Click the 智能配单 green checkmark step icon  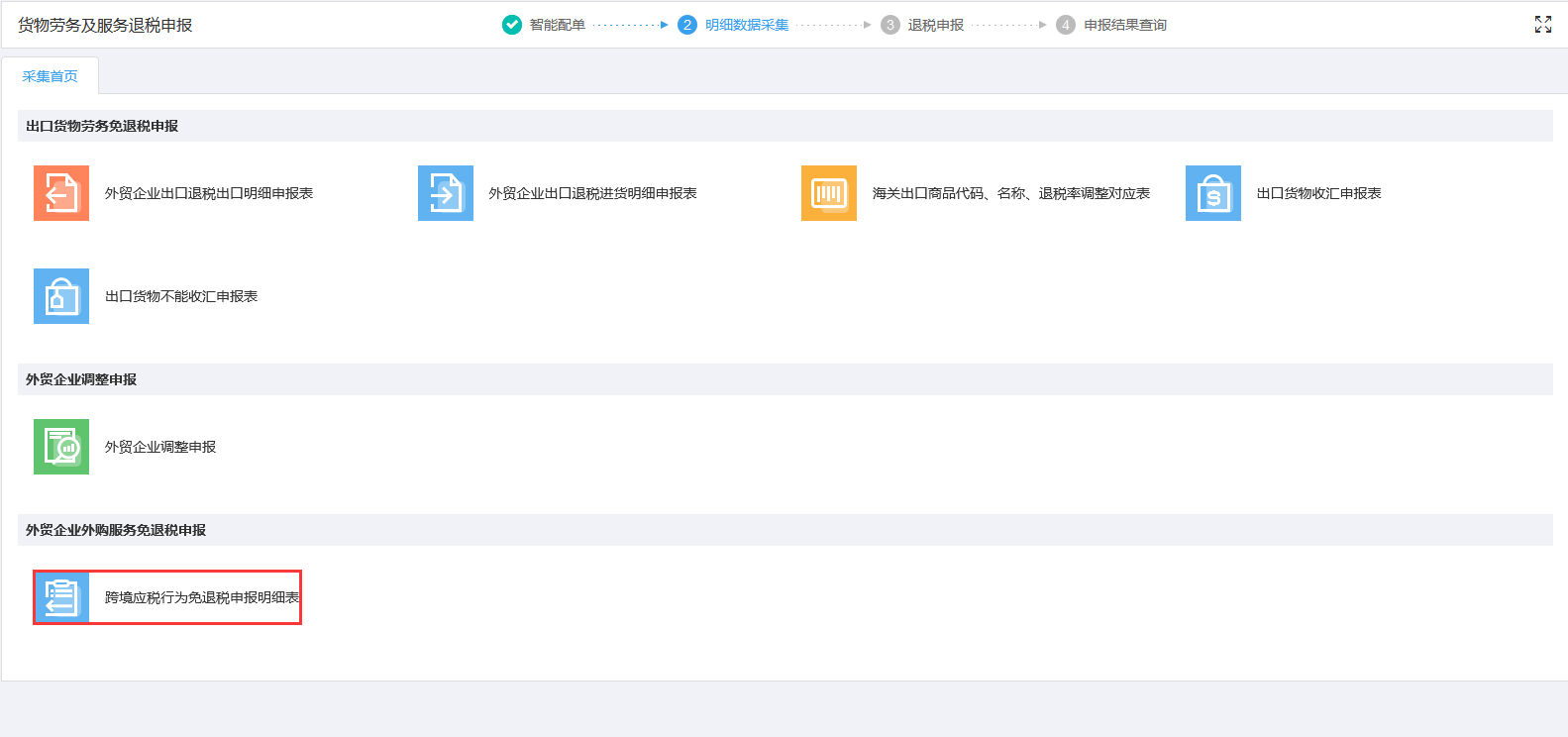pos(512,25)
